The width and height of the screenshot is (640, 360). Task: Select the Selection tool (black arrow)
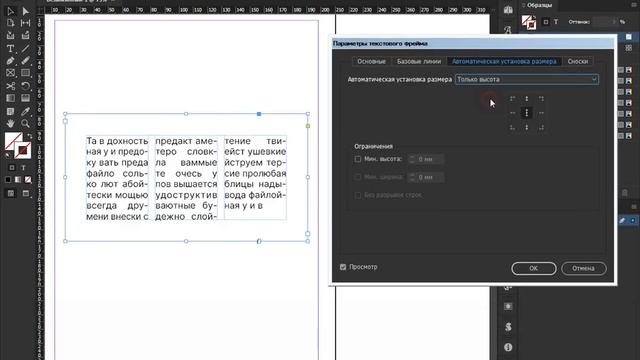(x=11, y=11)
